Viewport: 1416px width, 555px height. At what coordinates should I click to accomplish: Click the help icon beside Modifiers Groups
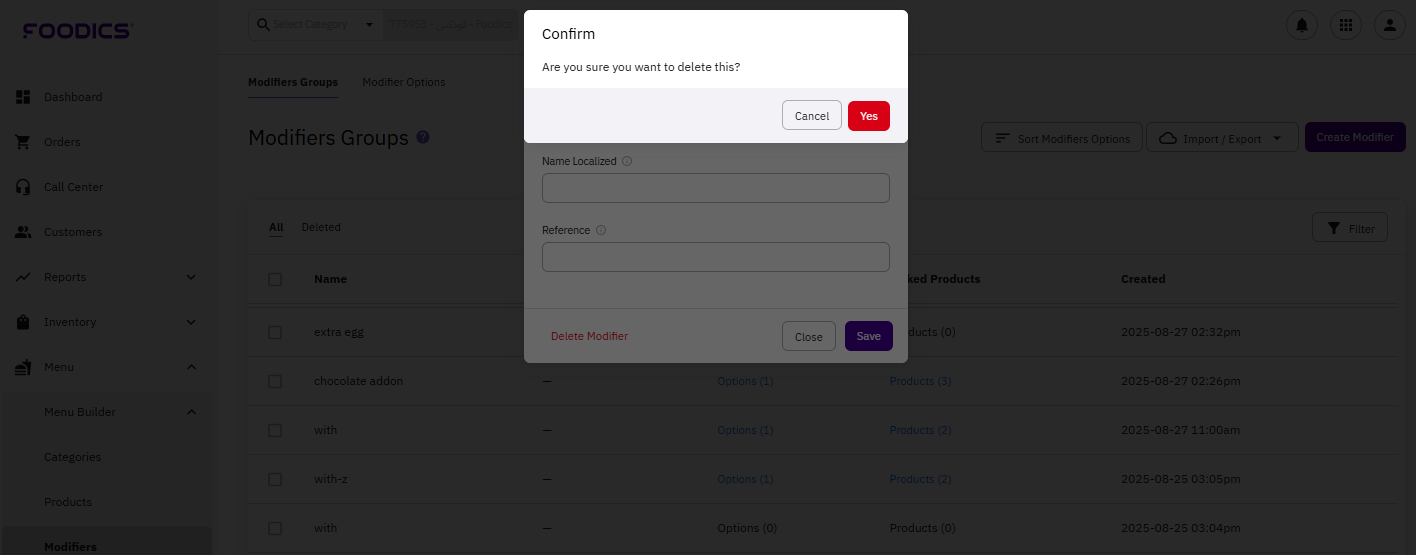click(x=423, y=137)
